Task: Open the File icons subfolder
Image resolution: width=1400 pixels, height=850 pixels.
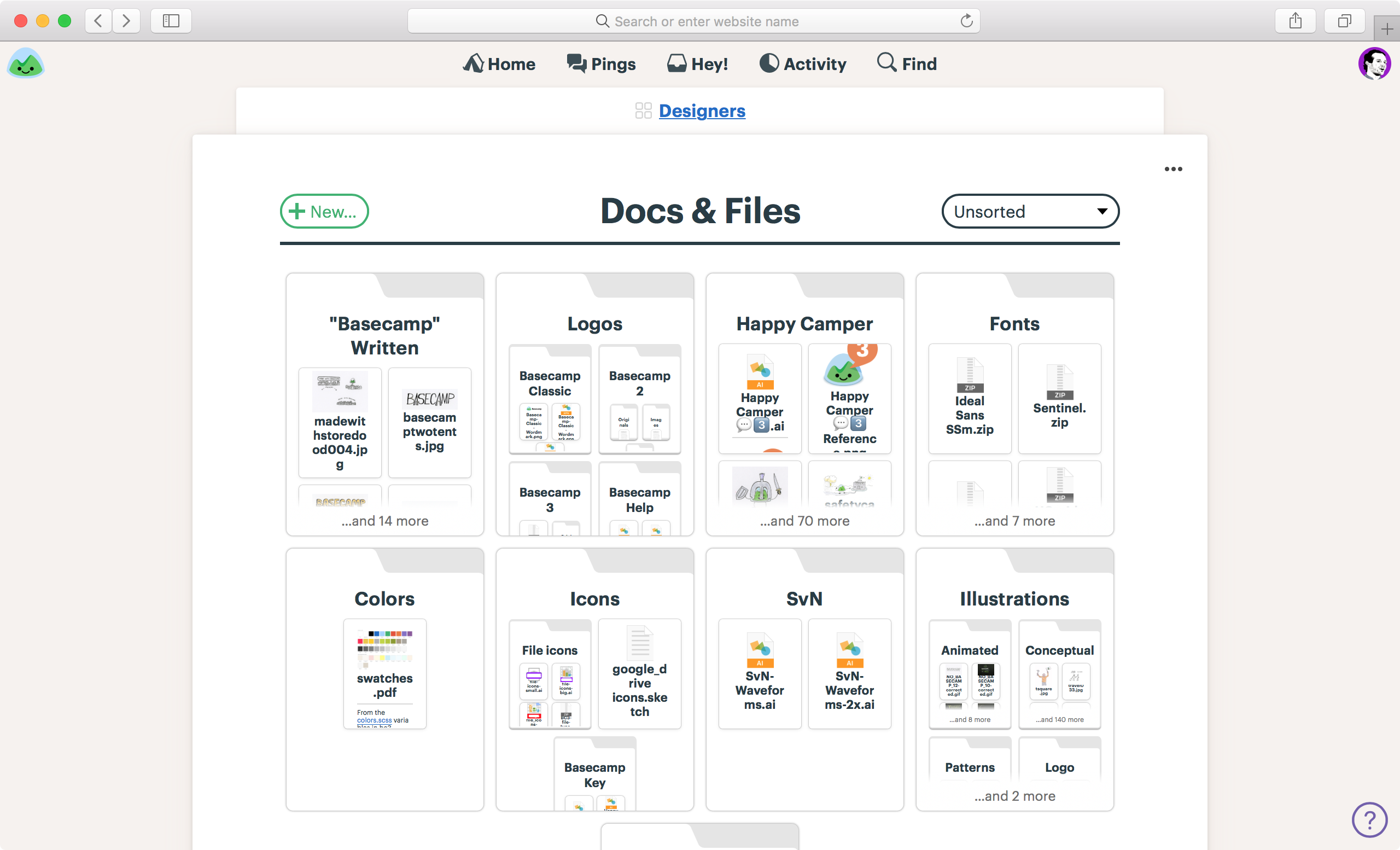Action: coord(550,674)
